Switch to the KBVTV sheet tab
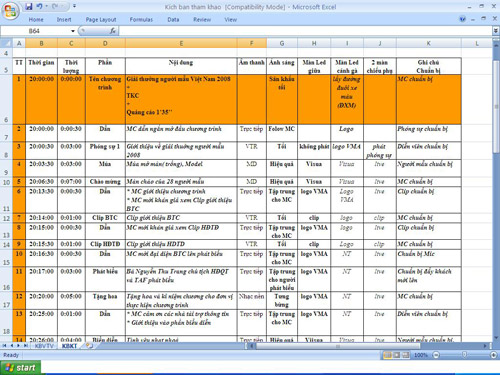This screenshot has width=500, height=375. pos(44,346)
